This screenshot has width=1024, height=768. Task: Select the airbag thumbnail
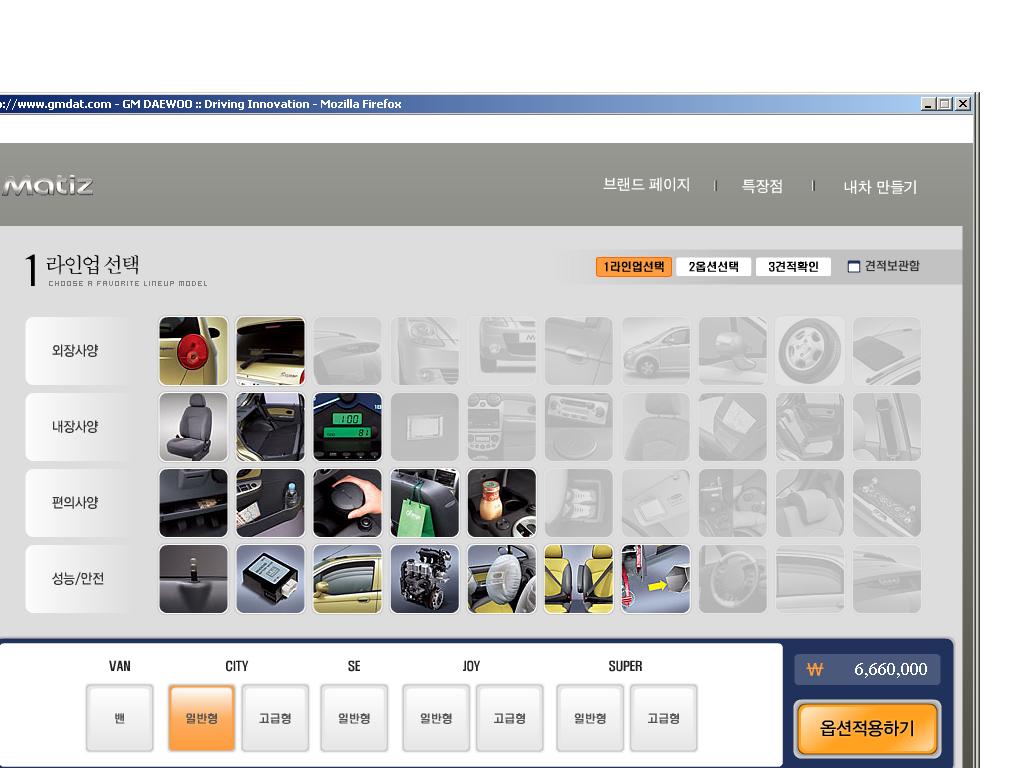tap(501, 579)
